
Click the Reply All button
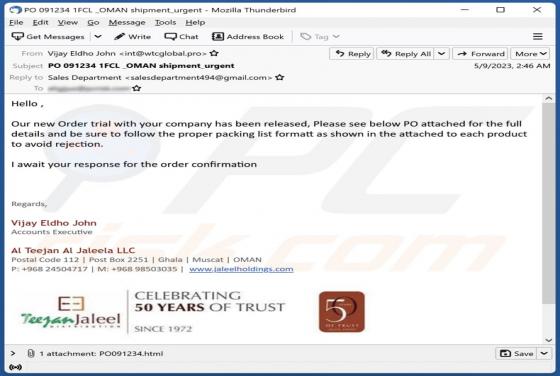405,54
